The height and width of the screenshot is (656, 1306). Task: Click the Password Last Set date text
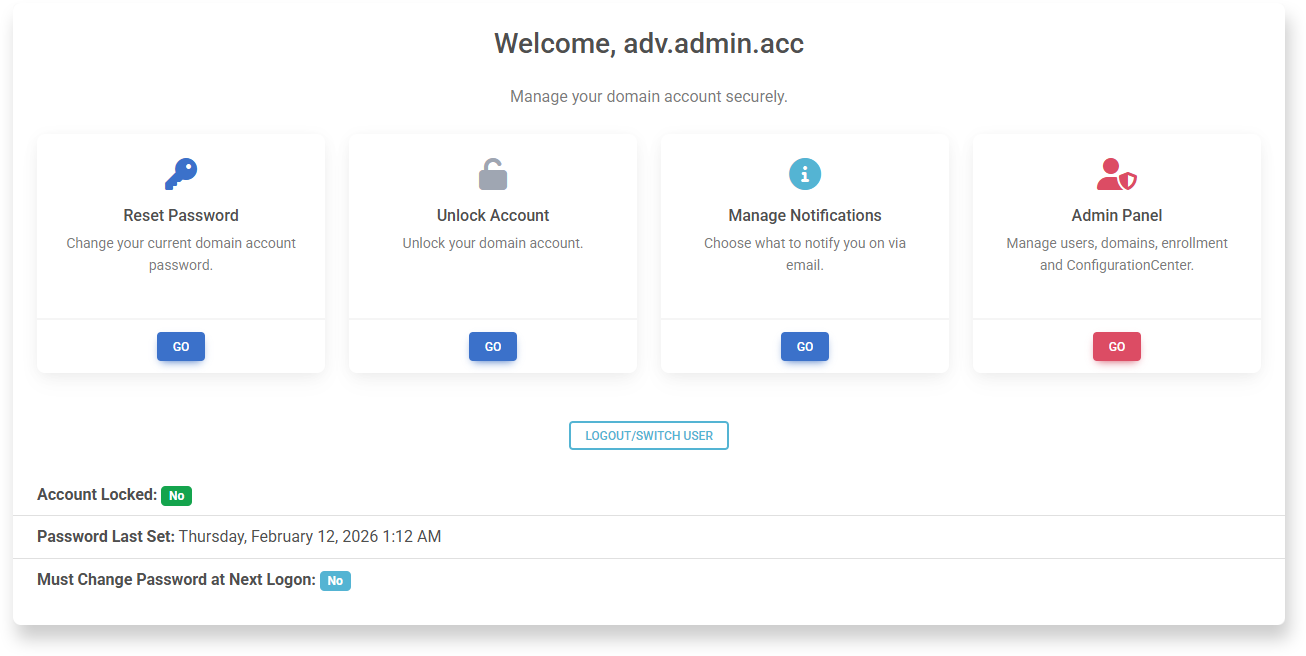(309, 537)
